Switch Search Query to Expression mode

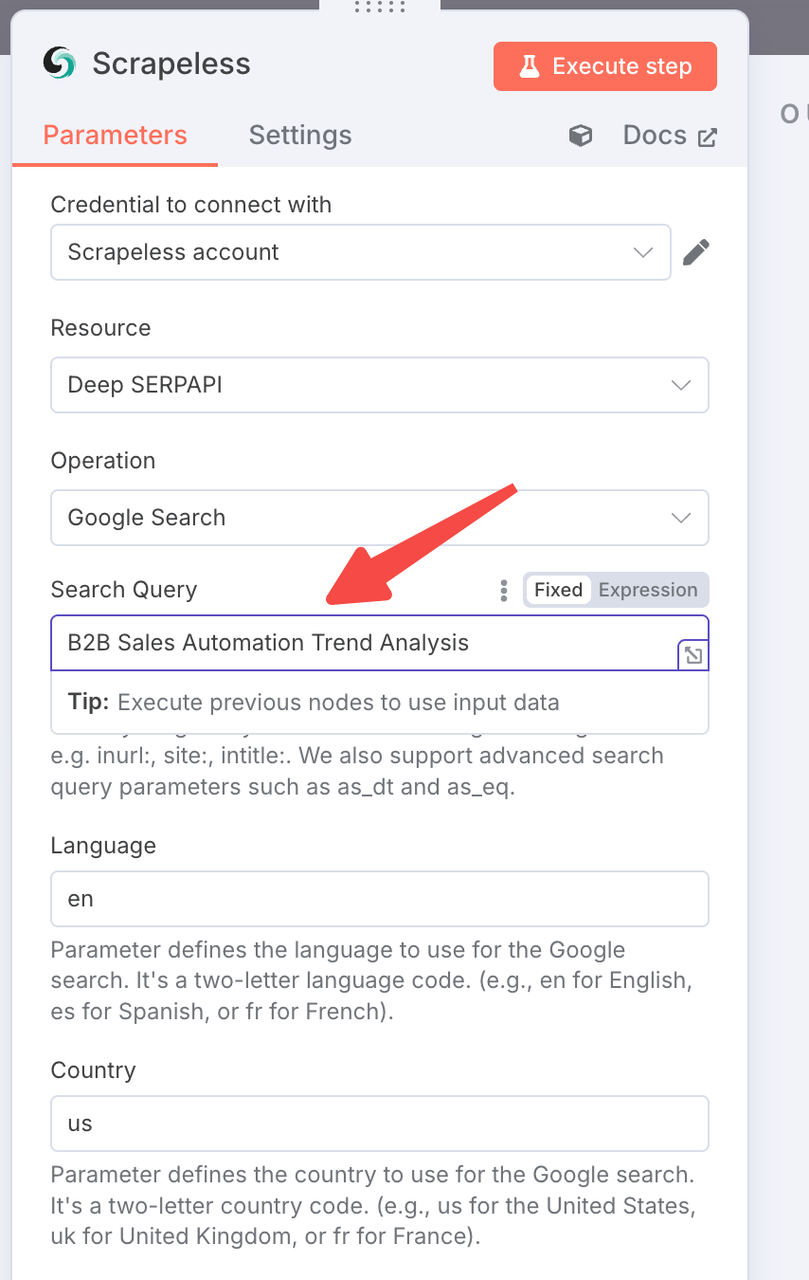[x=648, y=590]
